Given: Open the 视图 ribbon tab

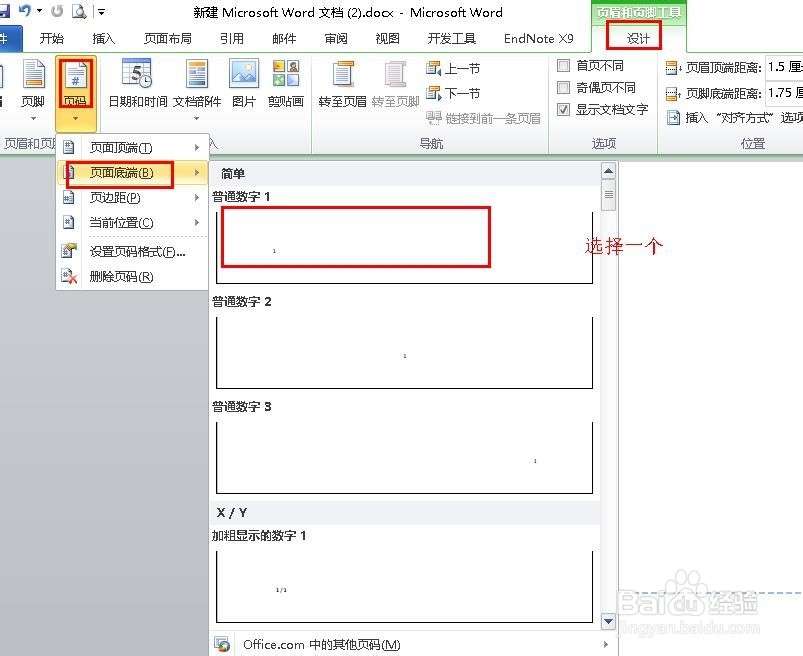Looking at the screenshot, I should click(x=388, y=38).
